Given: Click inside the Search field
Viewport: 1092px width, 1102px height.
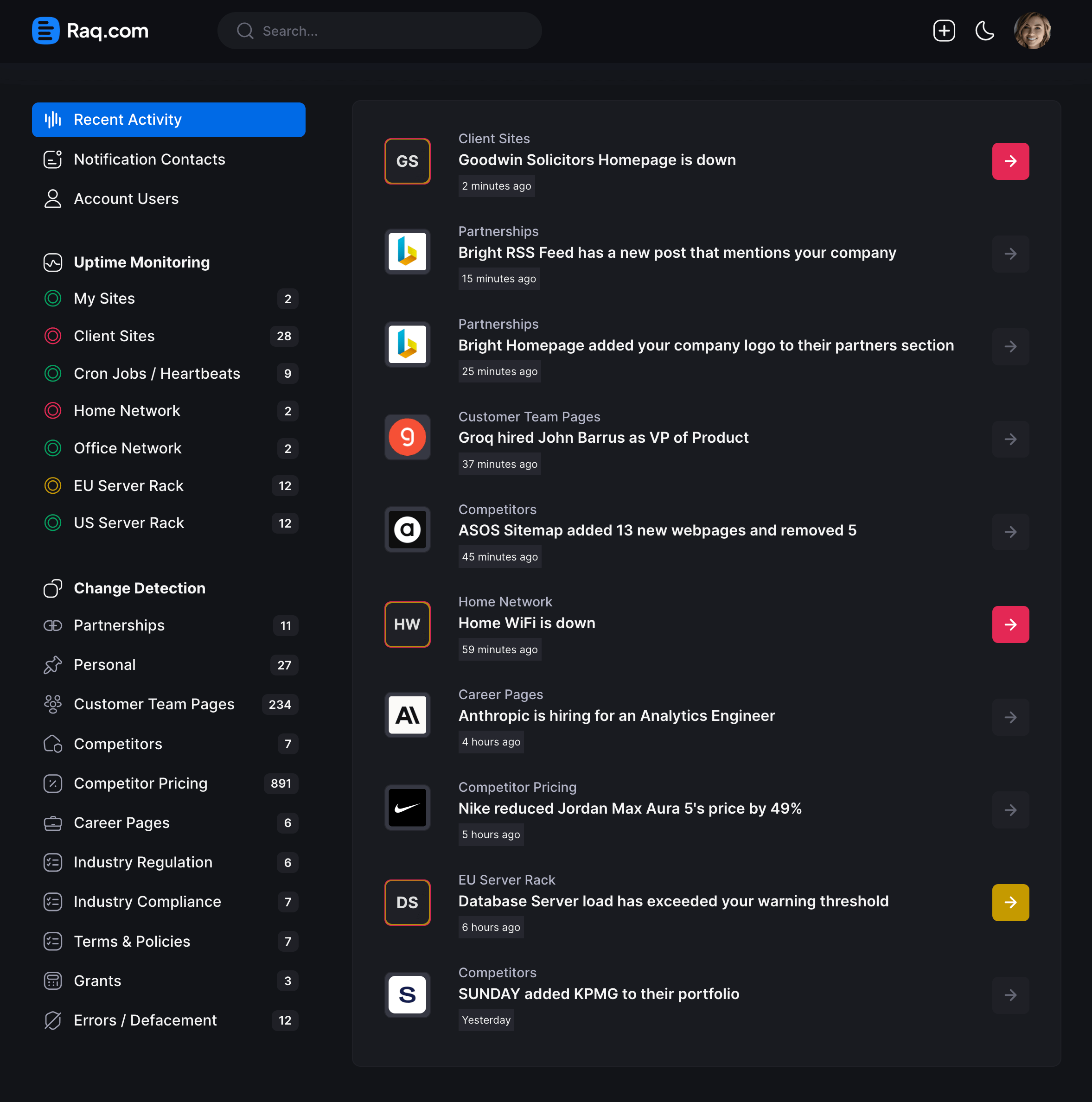Looking at the screenshot, I should pos(379,31).
